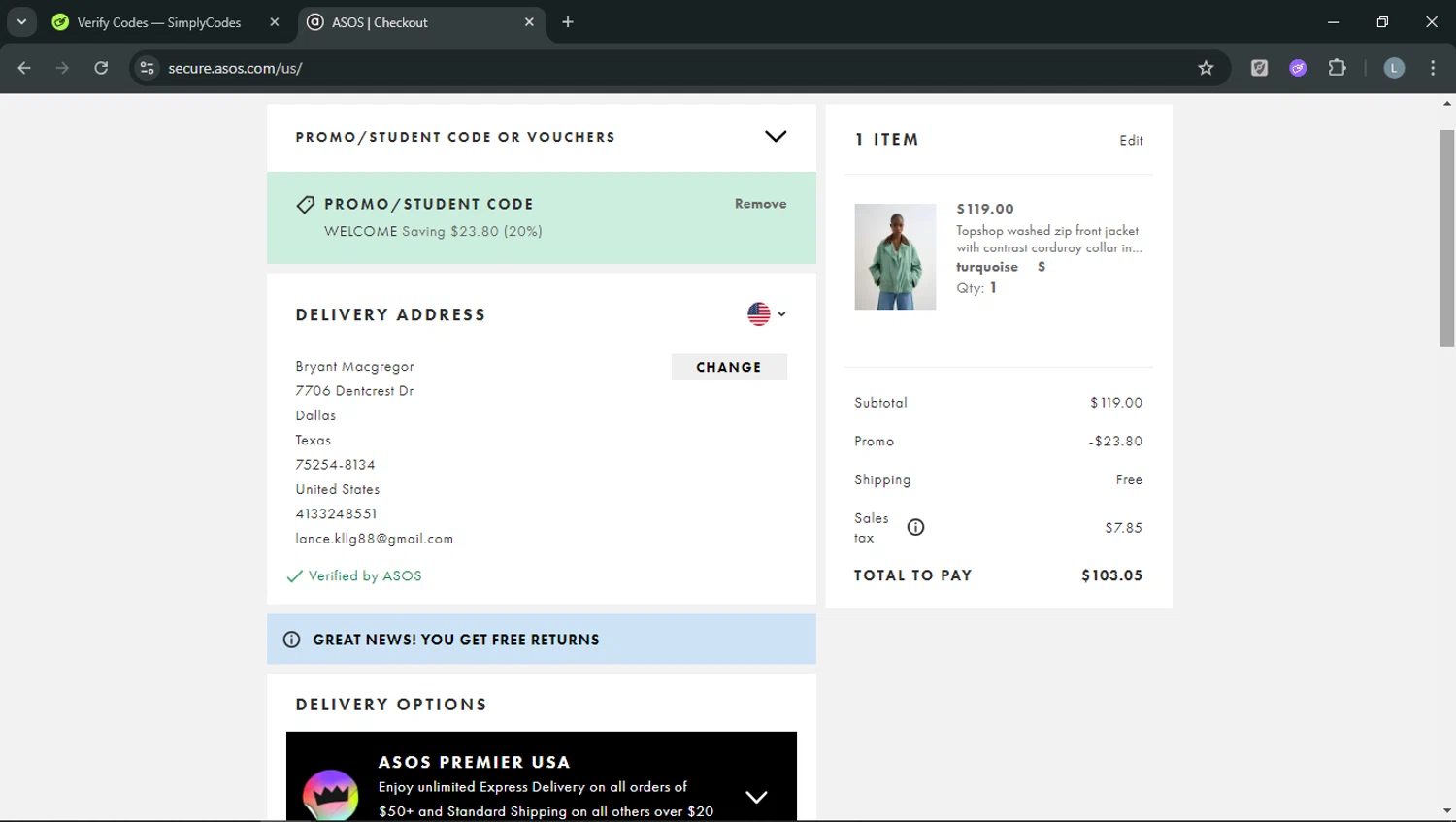1456x822 pixels.
Task: Close the ASOS | Checkout tab
Action: click(x=529, y=22)
